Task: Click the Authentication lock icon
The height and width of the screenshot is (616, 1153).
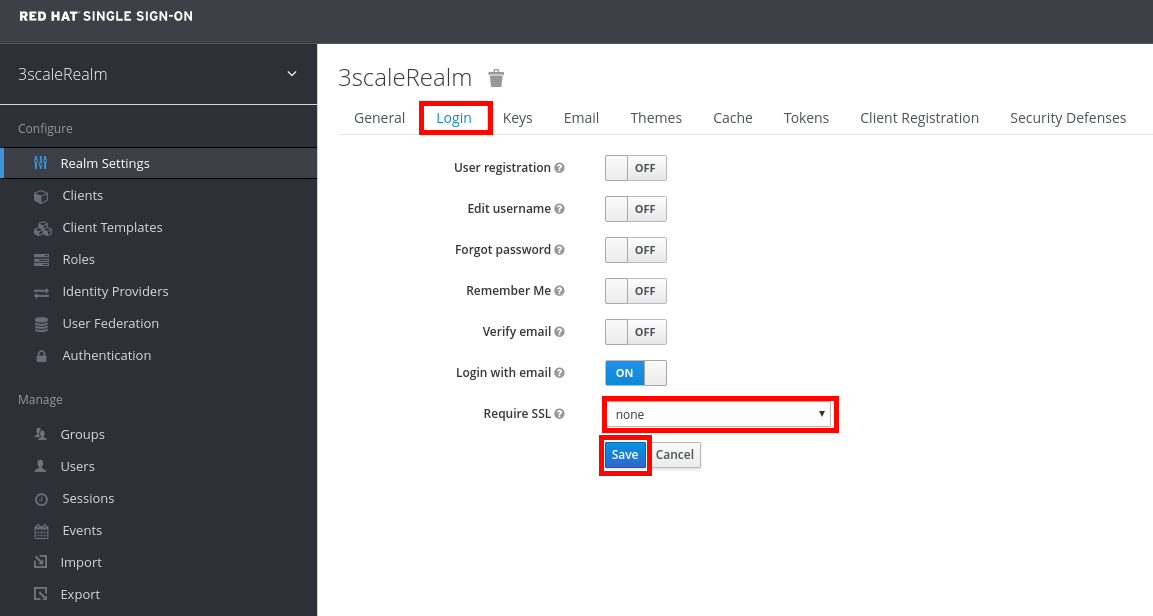Action: 41,356
